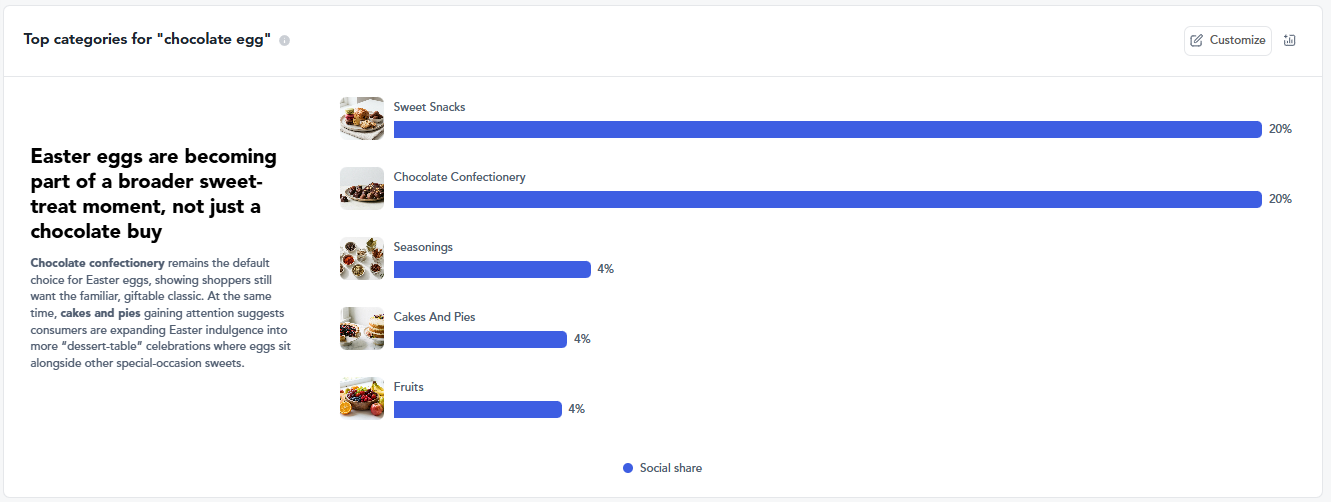1331x502 pixels.
Task: Click the Seasonings thumbnail image
Action: pyautogui.click(x=362, y=258)
